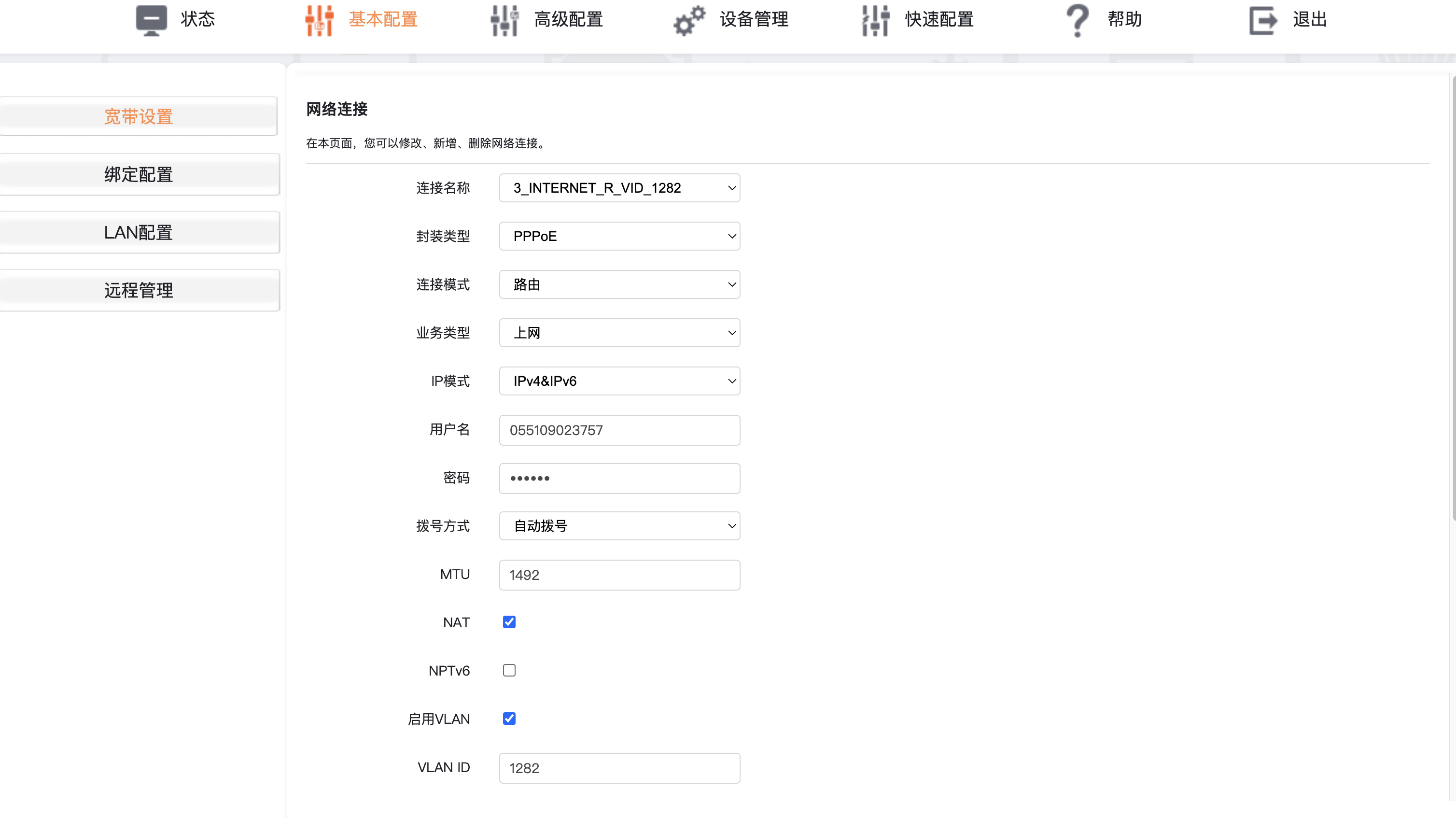The image size is (1456, 818).
Task: Select 绑定配置 in the sidebar
Action: tap(139, 174)
